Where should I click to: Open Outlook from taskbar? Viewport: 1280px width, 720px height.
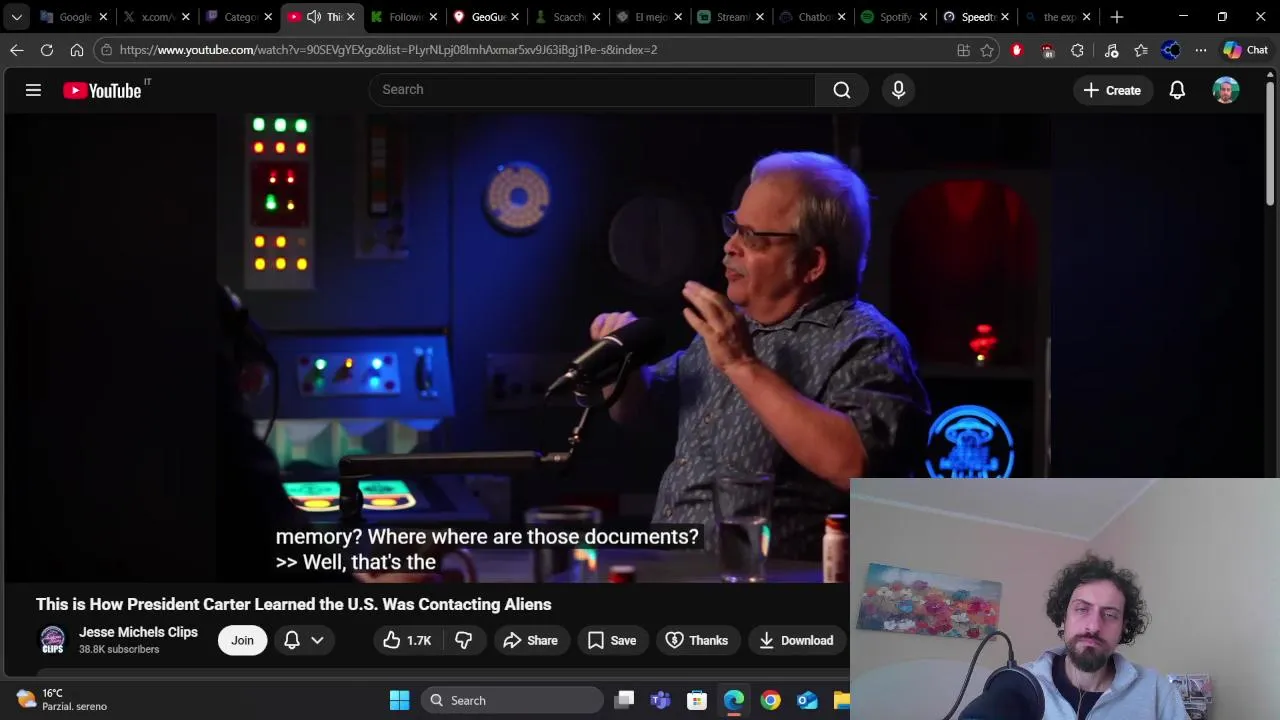coord(807,700)
